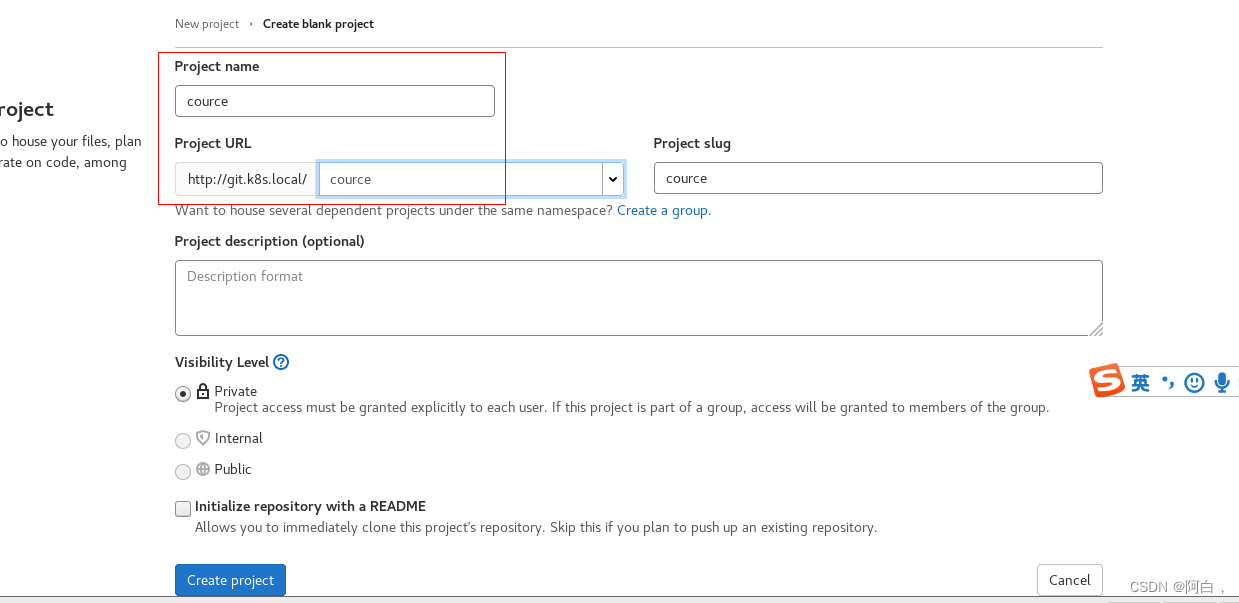Enable Initialize repository with a README

pos(183,509)
